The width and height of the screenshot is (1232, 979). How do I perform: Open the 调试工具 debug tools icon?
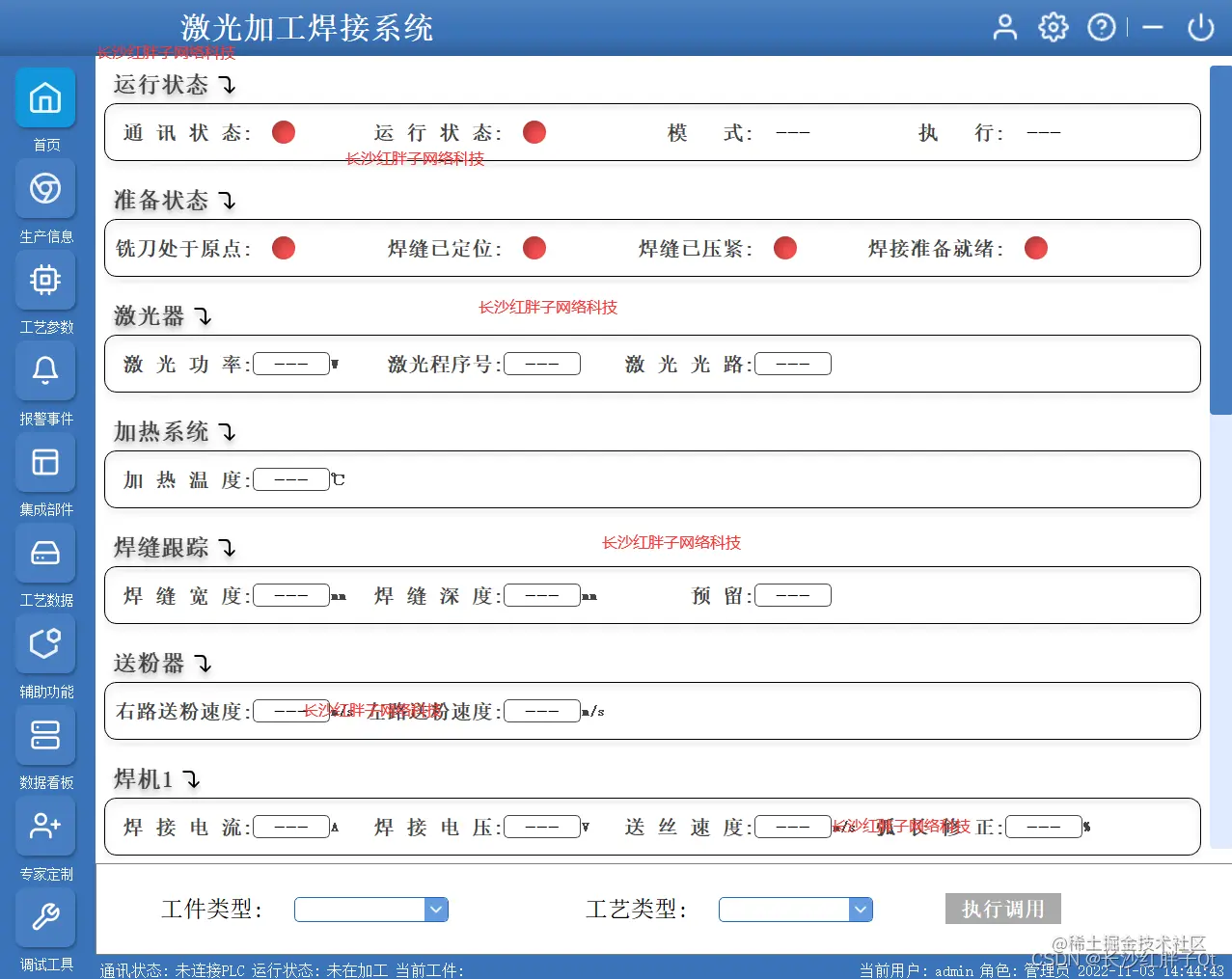click(45, 917)
